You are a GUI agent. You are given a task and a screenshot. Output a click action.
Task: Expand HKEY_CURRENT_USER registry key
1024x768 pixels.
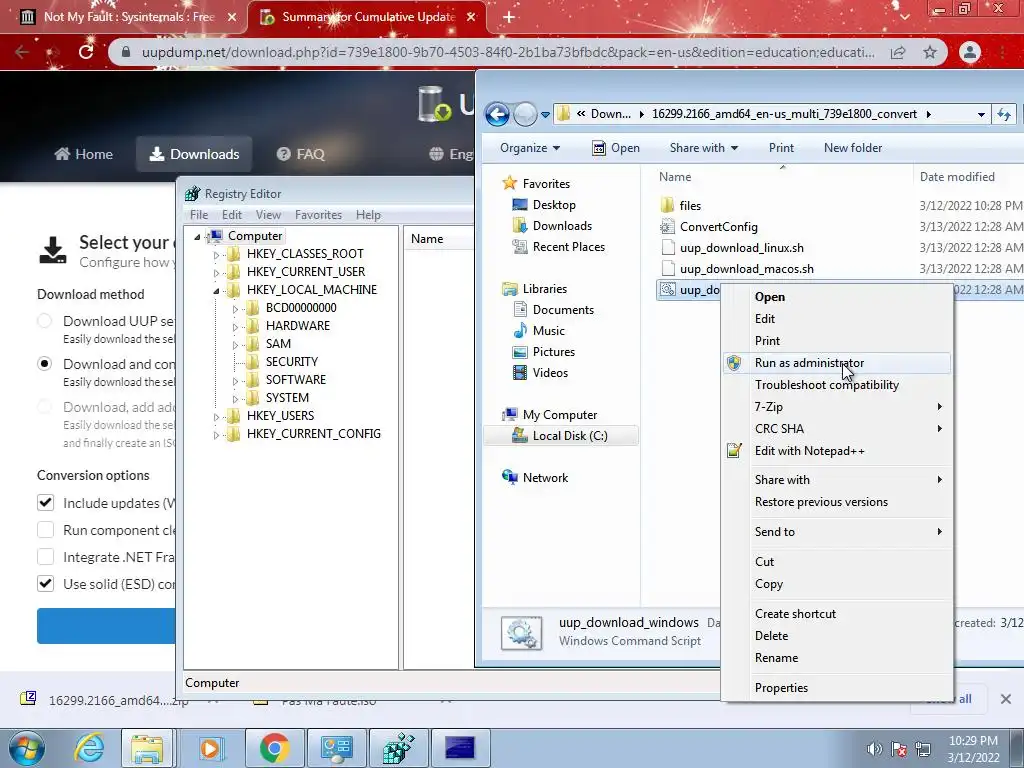tap(217, 272)
